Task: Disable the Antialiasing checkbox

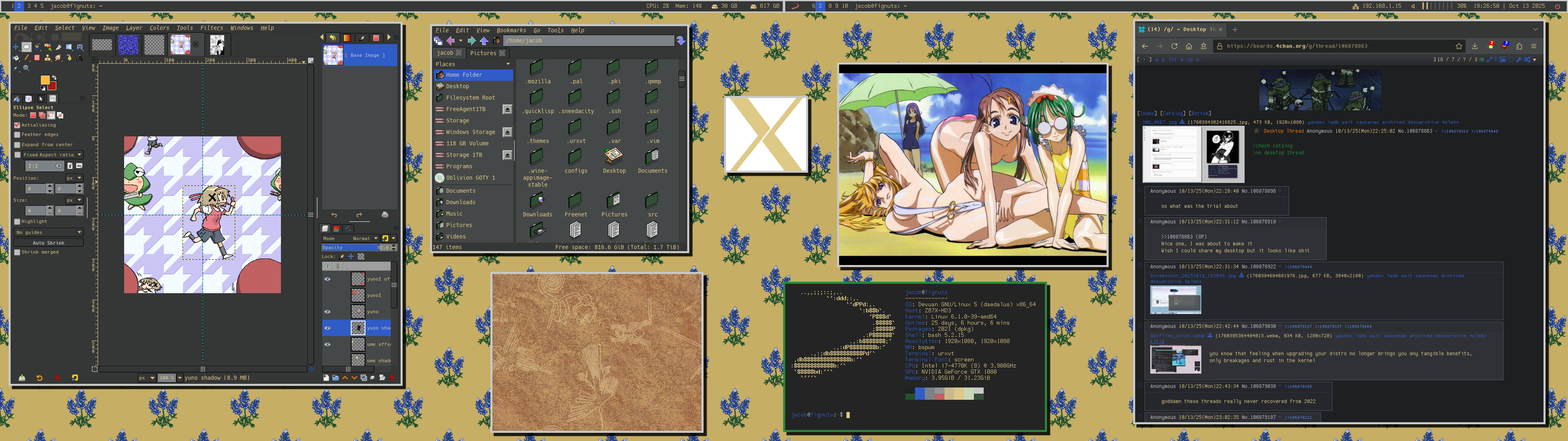Action: (18, 125)
